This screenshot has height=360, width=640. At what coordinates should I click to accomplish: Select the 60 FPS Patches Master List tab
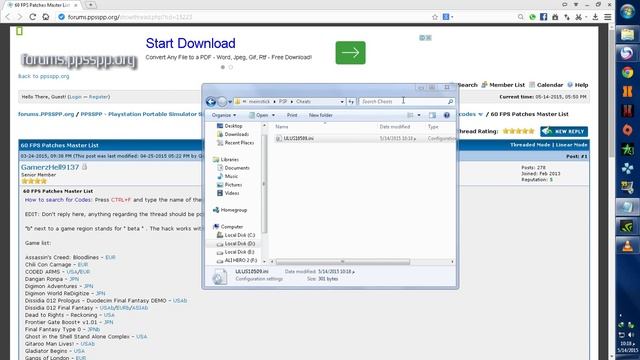[x=42, y=5]
